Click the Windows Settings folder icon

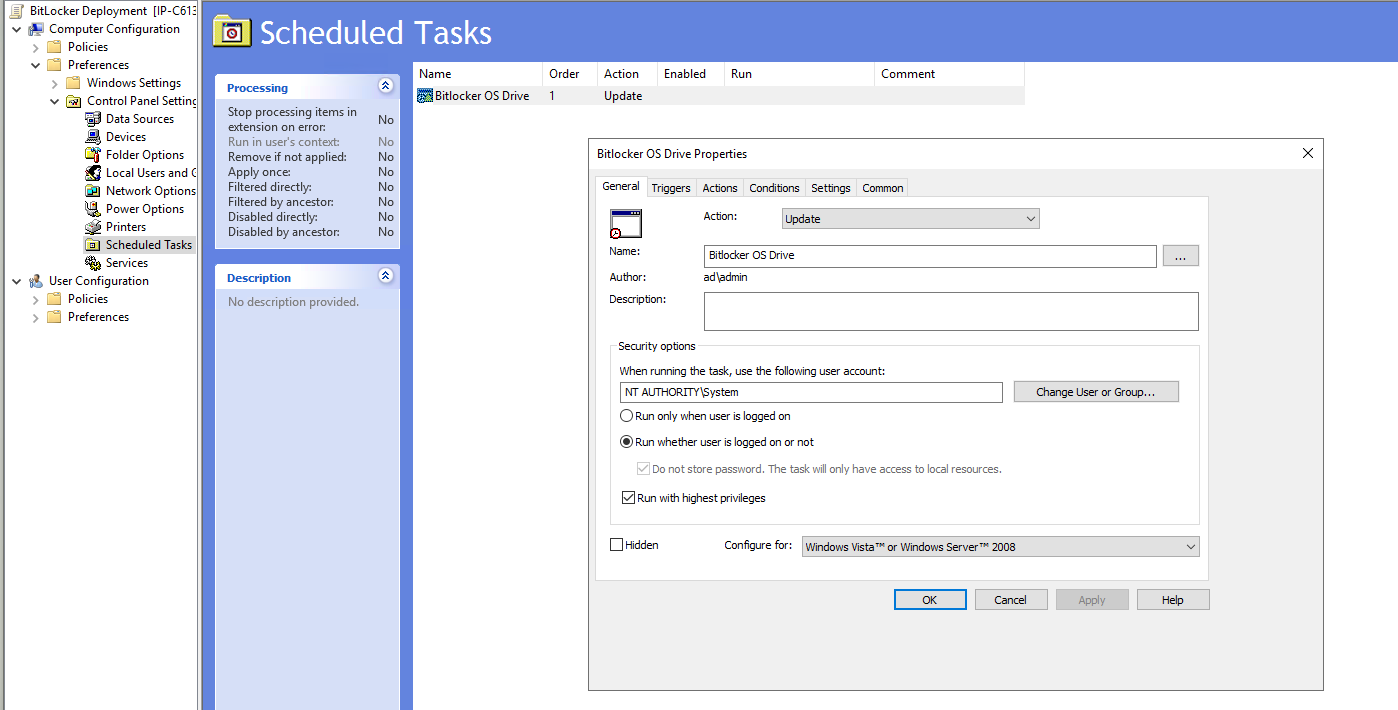point(74,83)
